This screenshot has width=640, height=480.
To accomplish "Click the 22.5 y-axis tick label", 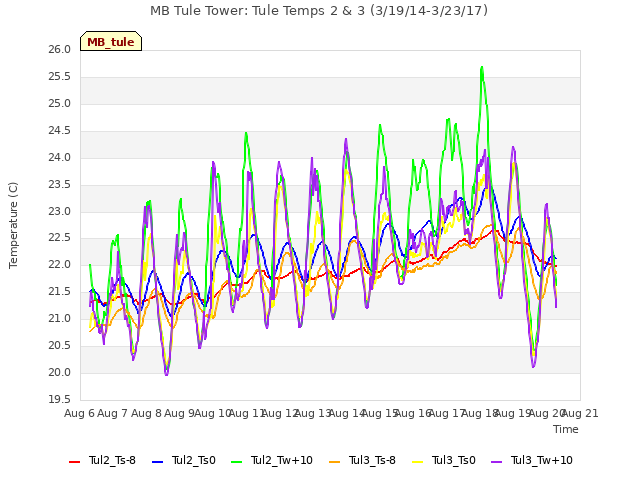I will (x=60, y=238).
